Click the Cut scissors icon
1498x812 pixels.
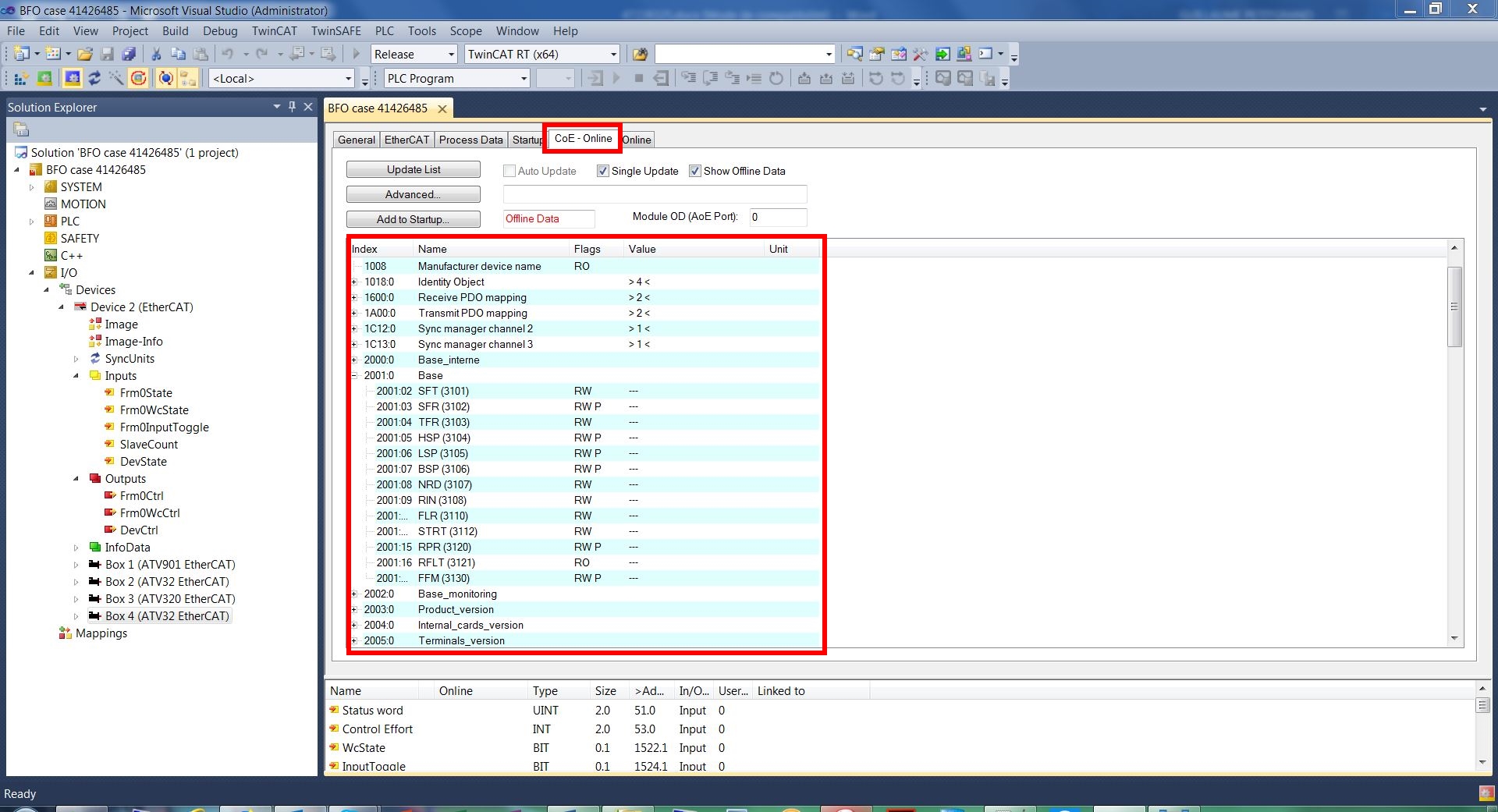[x=156, y=54]
